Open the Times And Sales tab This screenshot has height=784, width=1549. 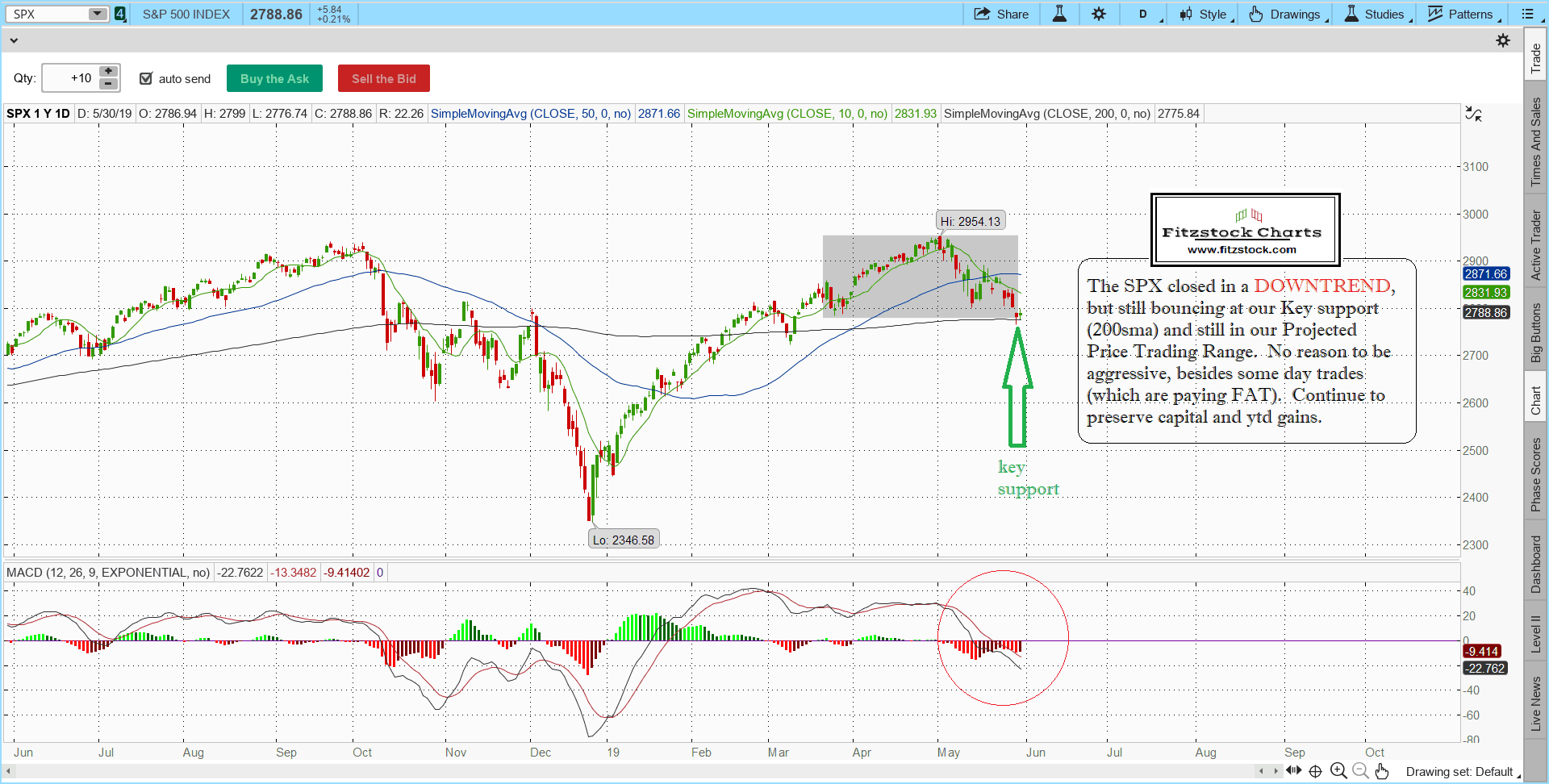tap(1536, 142)
